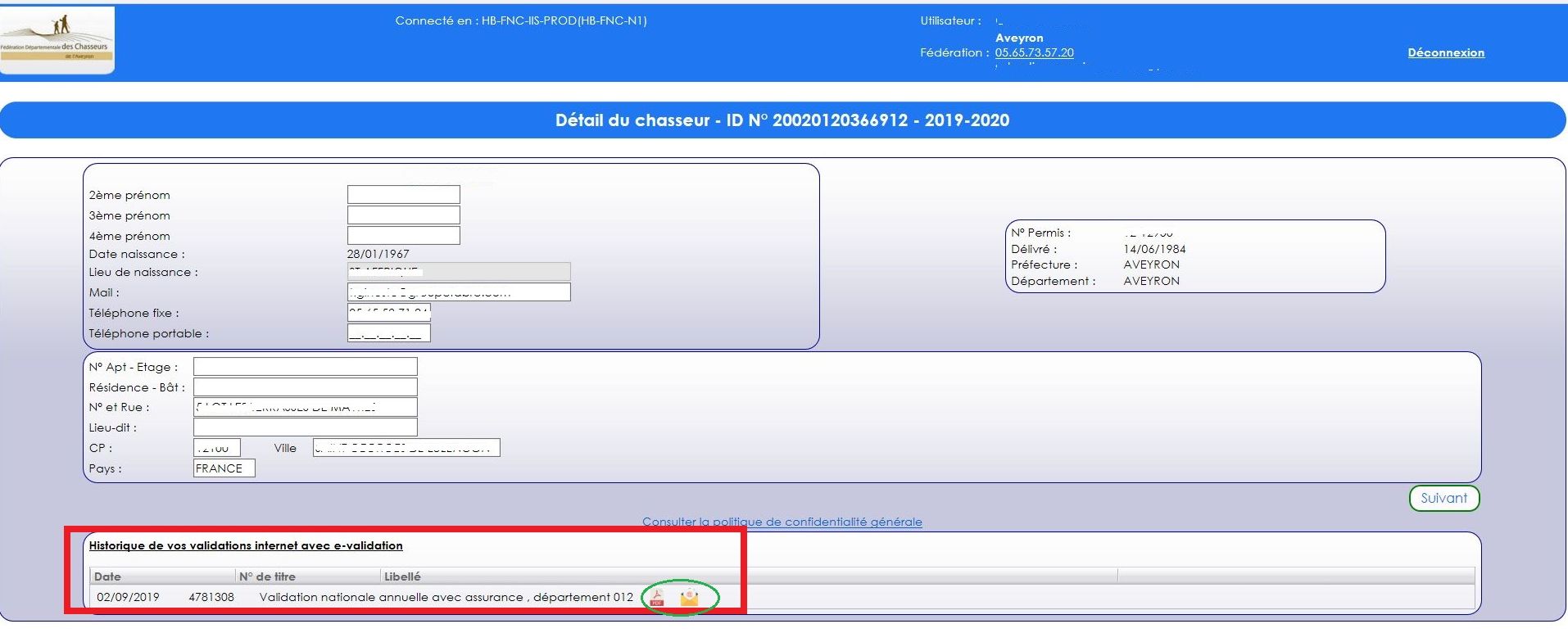Click the Pays field containing FRANCE
This screenshot has width=1568, height=633.
[224, 468]
